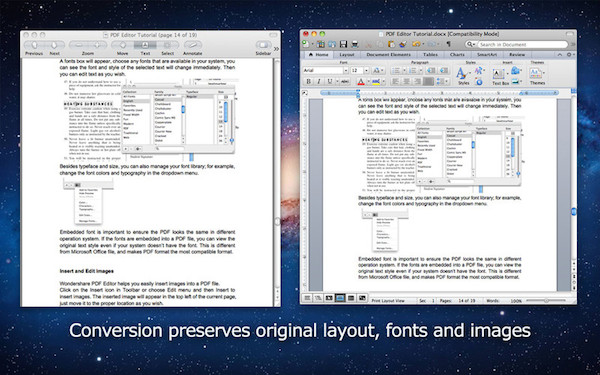Image resolution: width=600 pixels, height=375 pixels.
Task: Show paragraph marks with pilcrow icon
Action: (448, 44)
